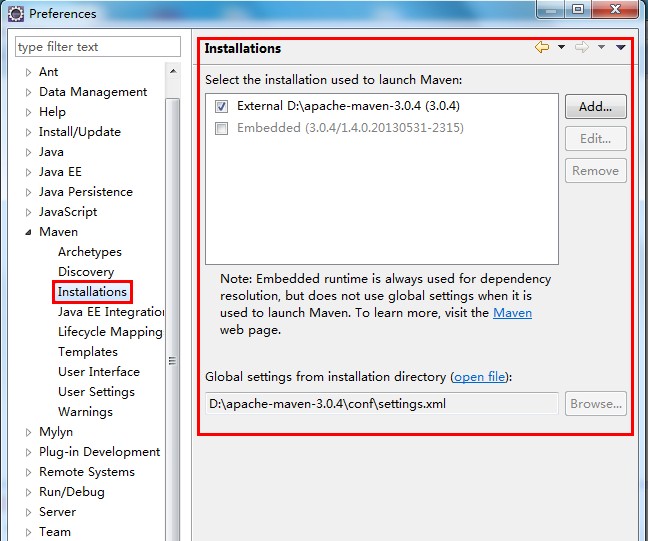This screenshot has width=648, height=541.
Task: Follow the Maven web page link
Action: pos(512,313)
